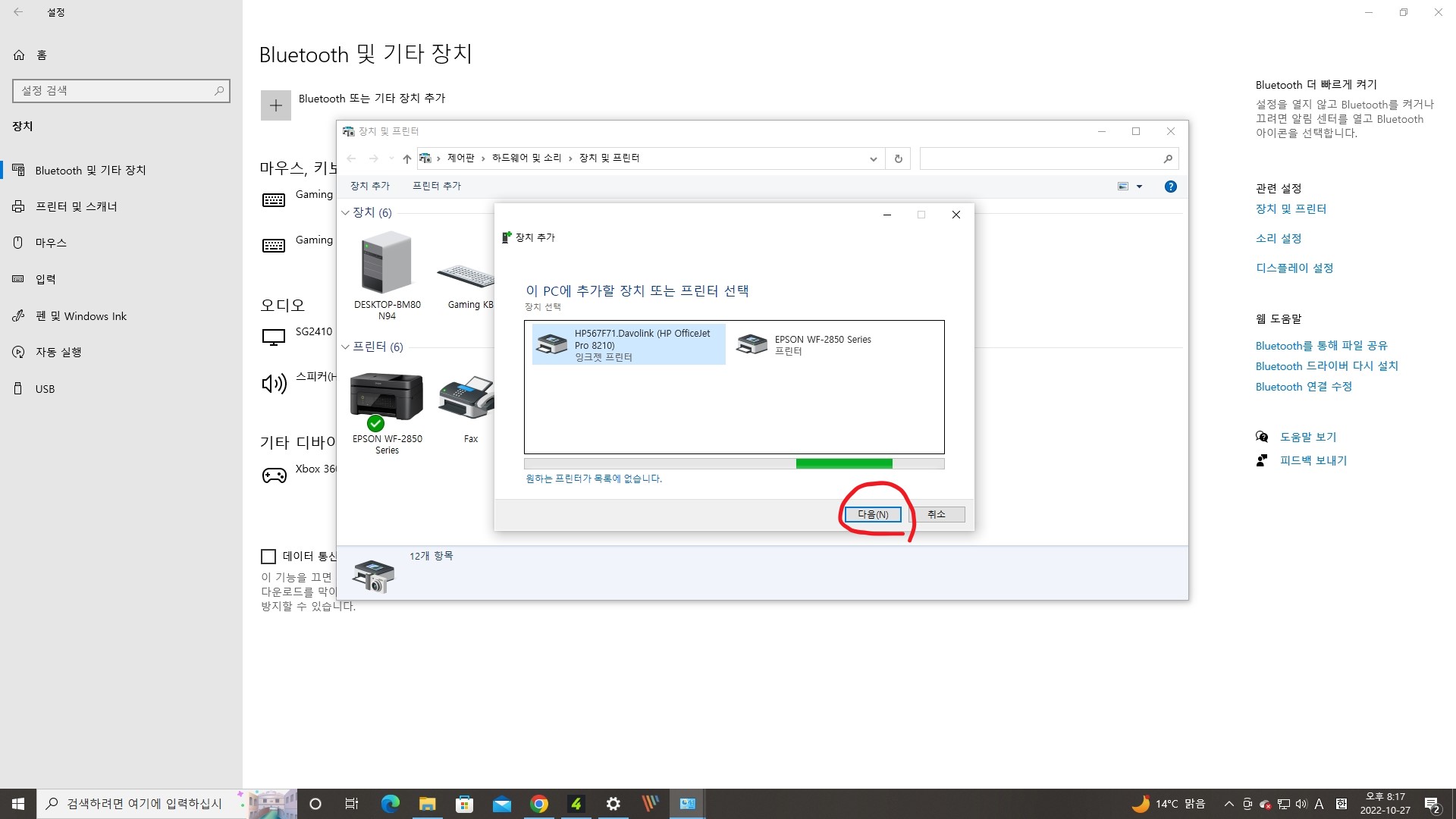
Task: Click the refresh button next to the address bar
Action: 898,158
